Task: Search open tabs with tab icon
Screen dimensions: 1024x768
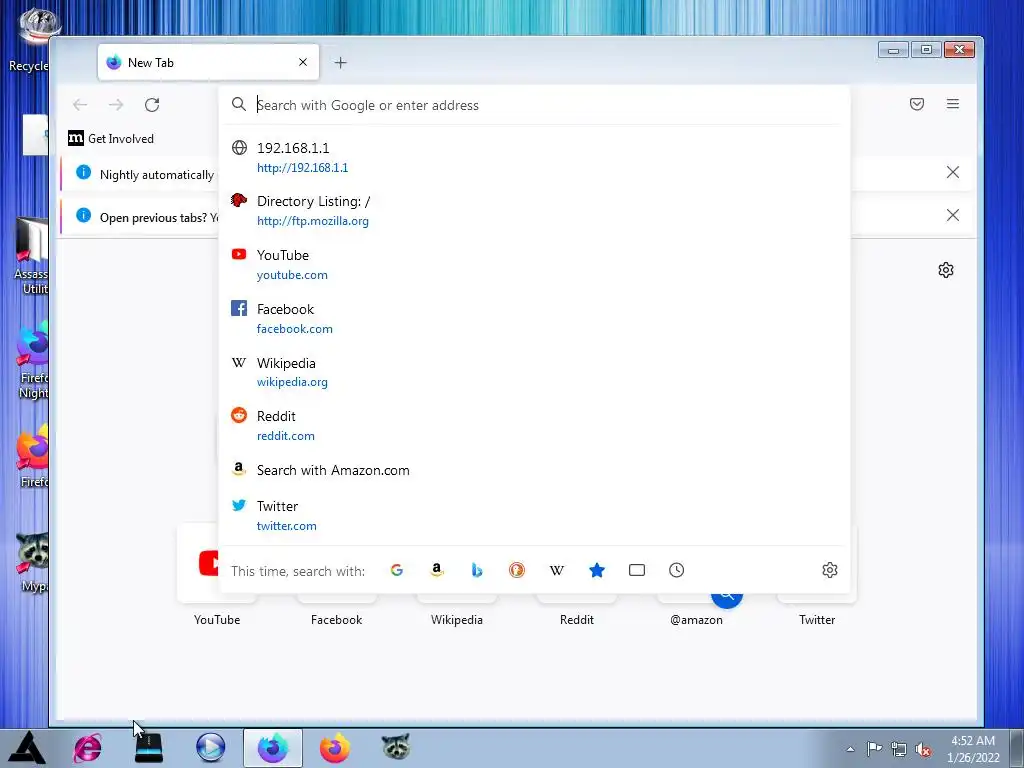Action: (x=637, y=570)
